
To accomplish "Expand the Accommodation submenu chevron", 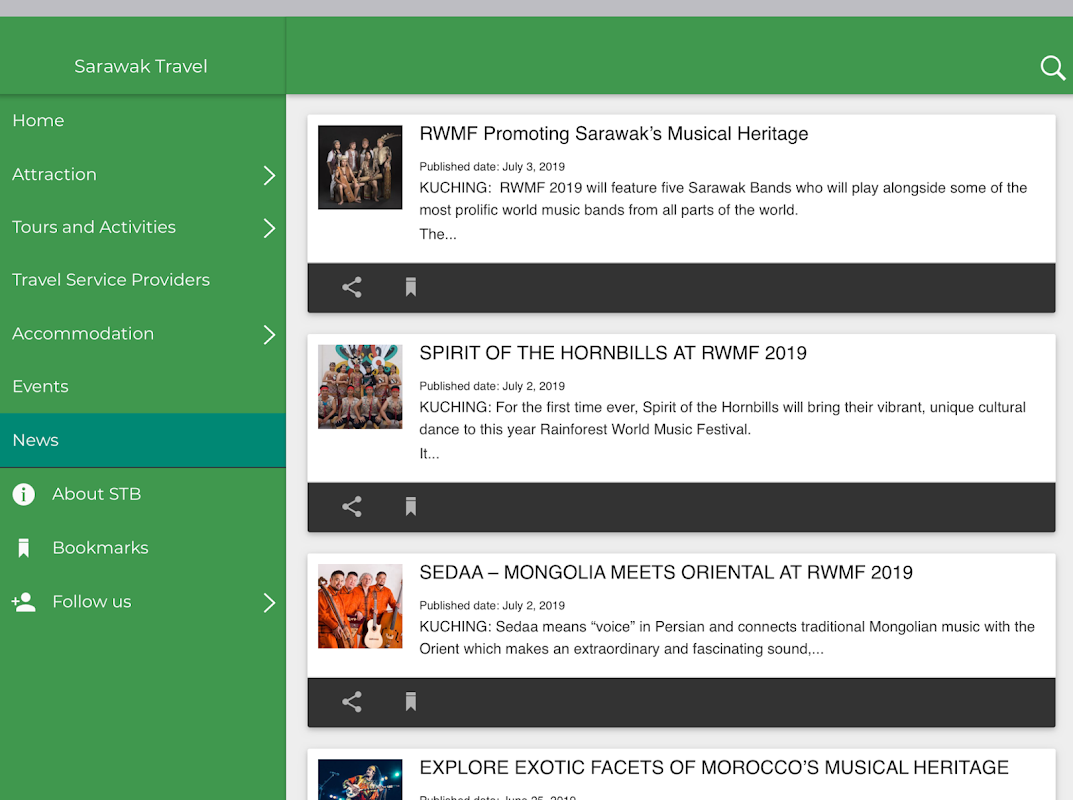I will point(269,335).
